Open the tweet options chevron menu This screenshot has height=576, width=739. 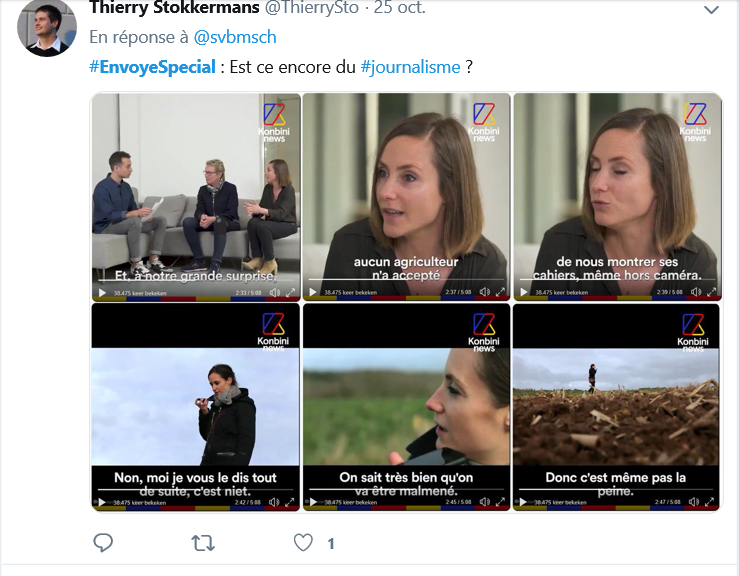pos(711,10)
